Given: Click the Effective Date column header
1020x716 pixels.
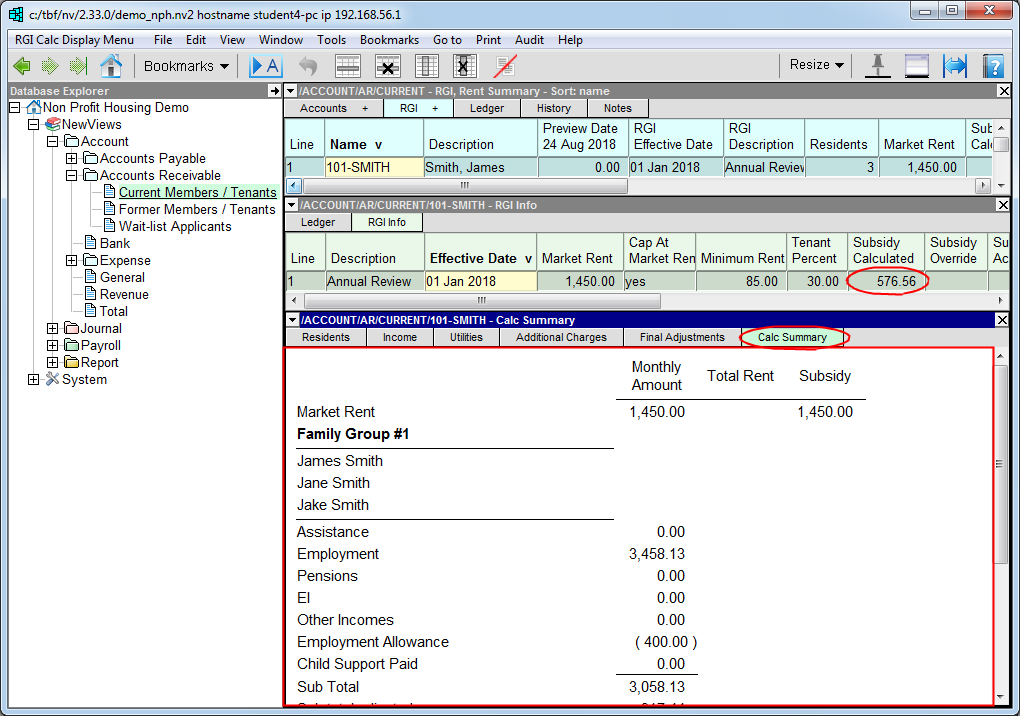Looking at the screenshot, I should [x=480, y=258].
